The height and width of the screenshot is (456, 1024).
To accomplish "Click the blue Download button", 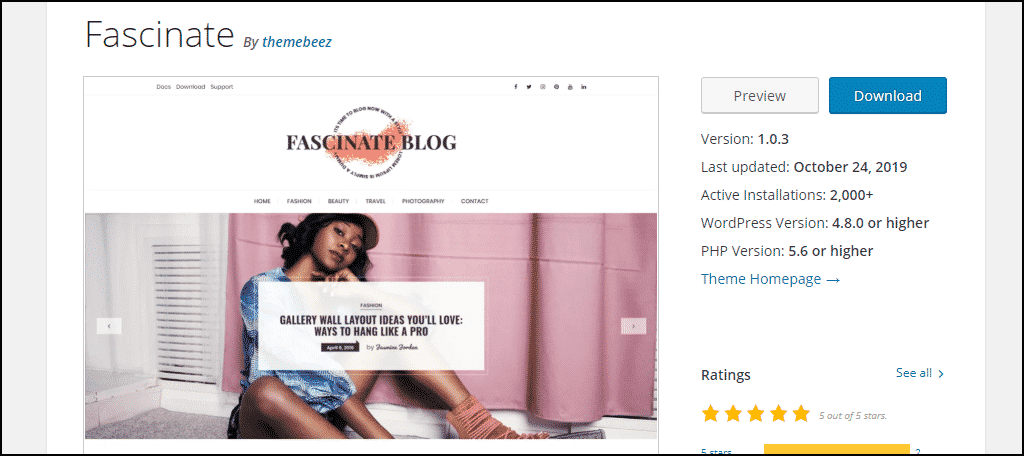I will click(888, 95).
